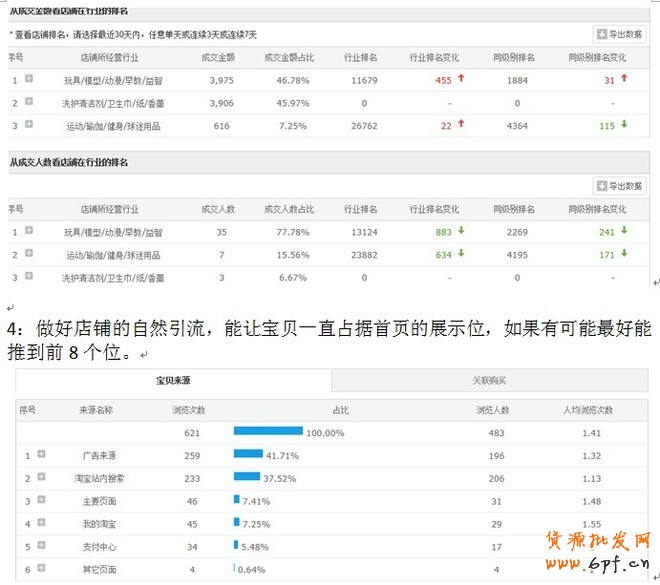
Task: Click 导出数据 in the 成交人数 ranking table
Action: coord(620,186)
